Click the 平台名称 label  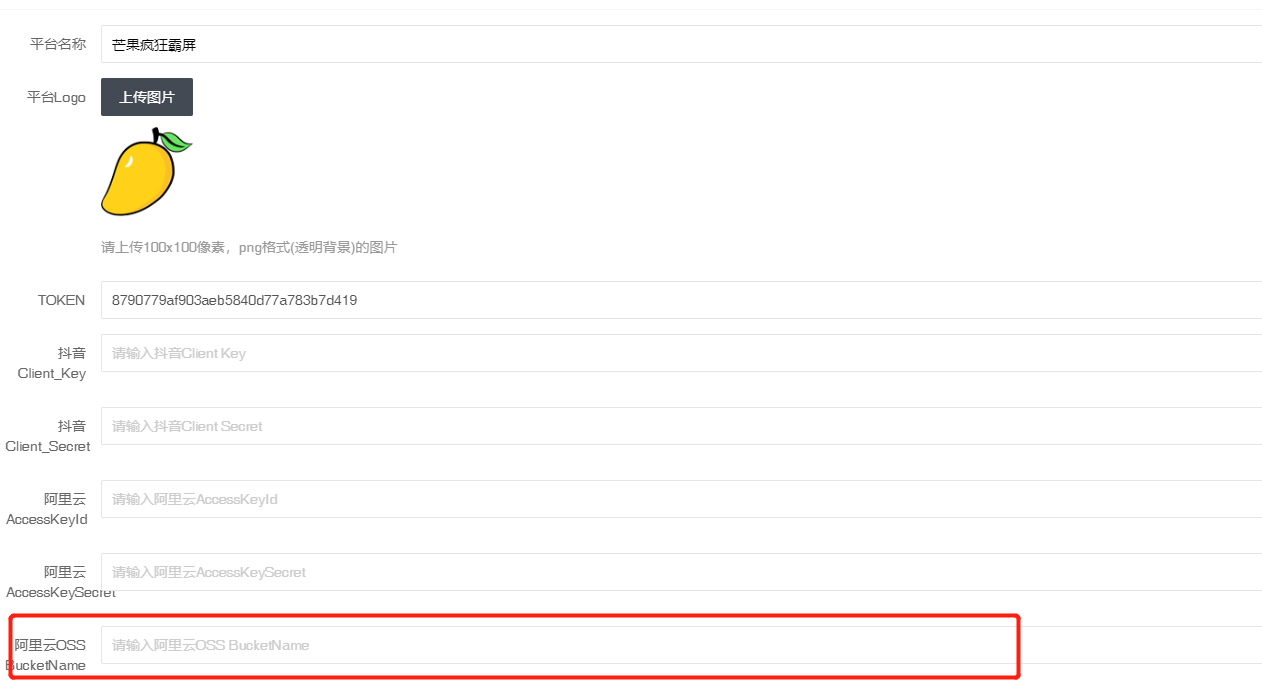(58, 44)
